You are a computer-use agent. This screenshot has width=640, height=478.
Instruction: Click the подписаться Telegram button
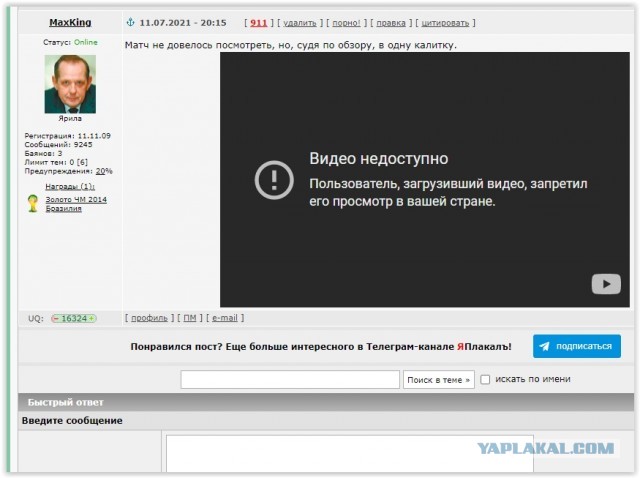[577, 347]
